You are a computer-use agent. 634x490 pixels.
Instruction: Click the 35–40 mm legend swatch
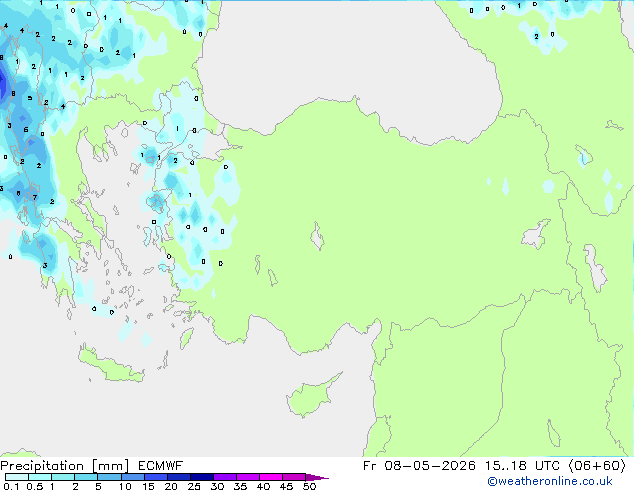pyautogui.click(x=247, y=477)
